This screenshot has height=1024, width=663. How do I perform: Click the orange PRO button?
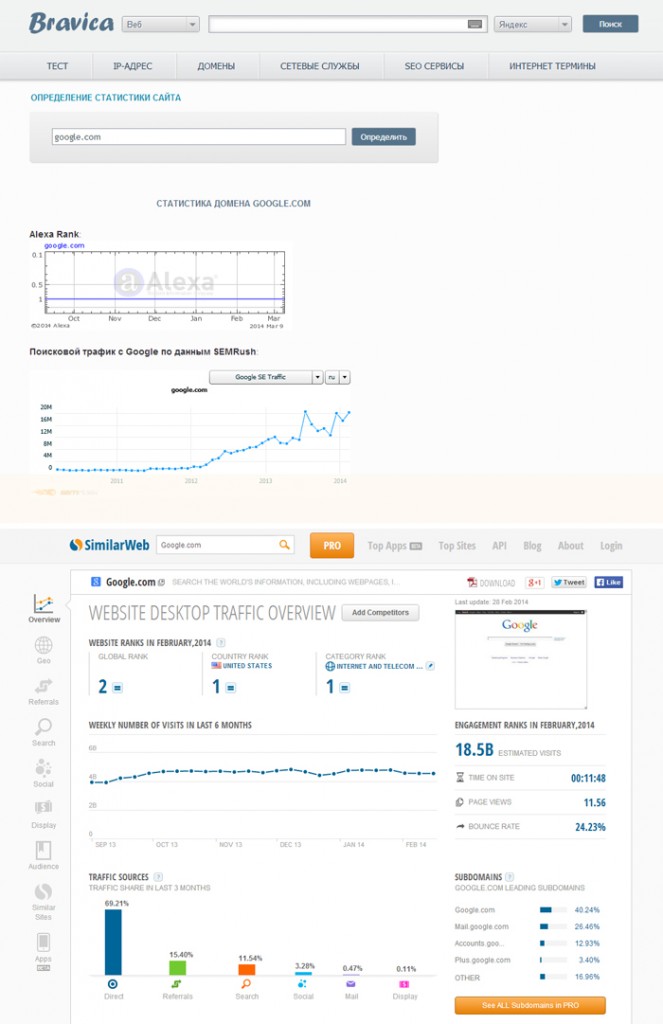click(332, 545)
